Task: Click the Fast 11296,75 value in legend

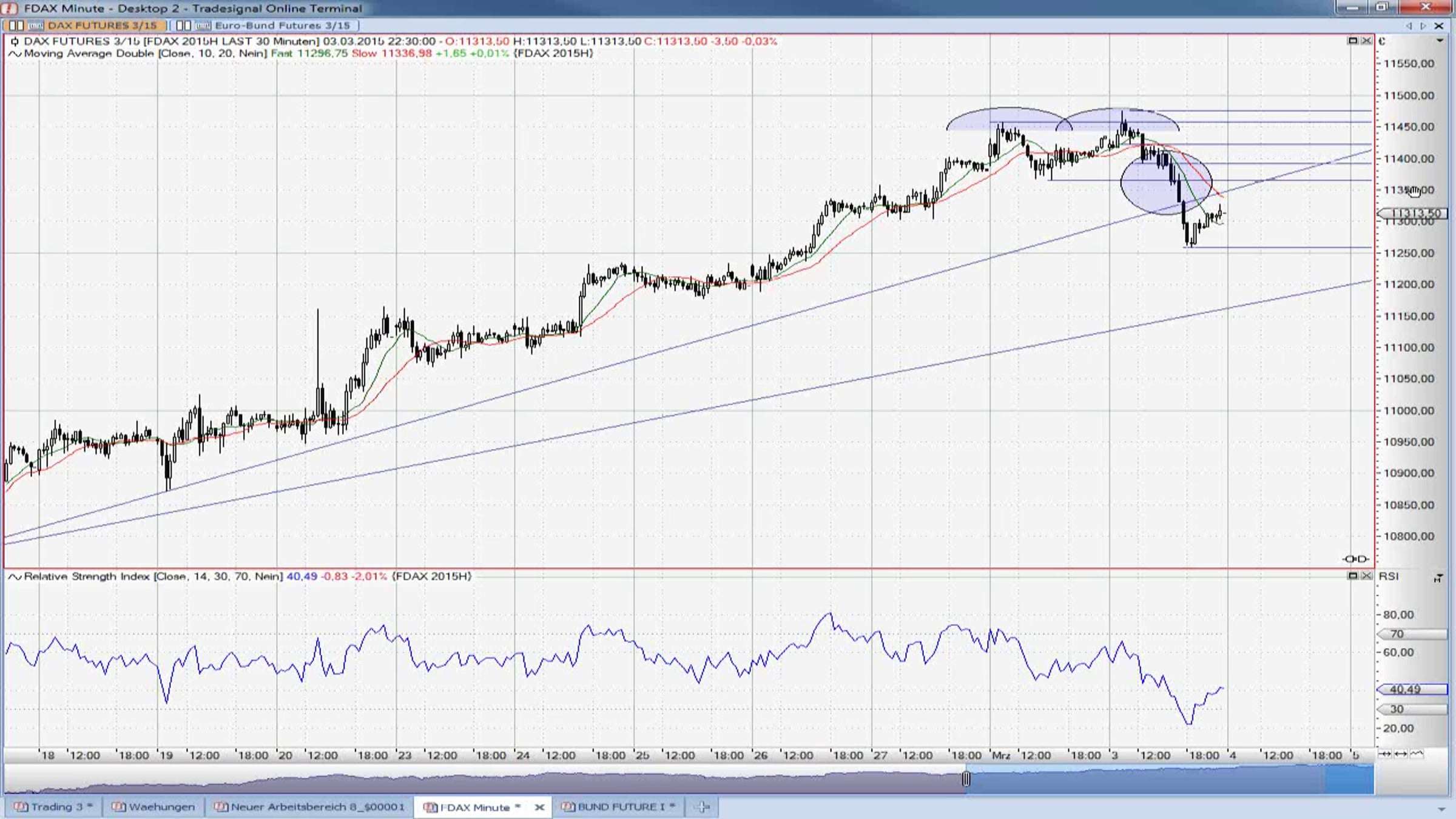Action: [x=309, y=53]
